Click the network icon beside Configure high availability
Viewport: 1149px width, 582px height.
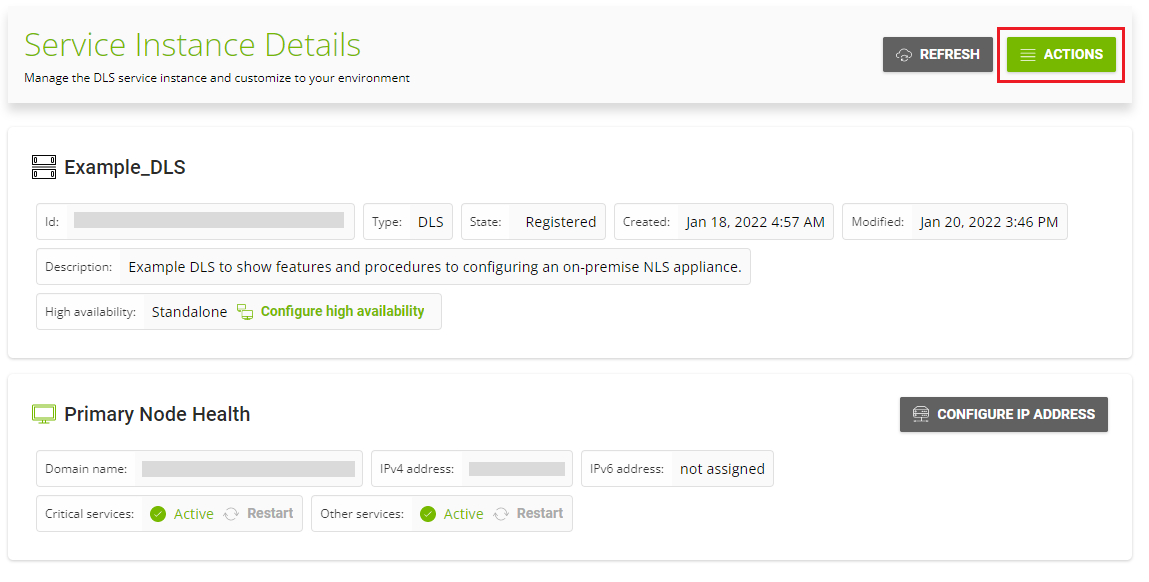245,311
